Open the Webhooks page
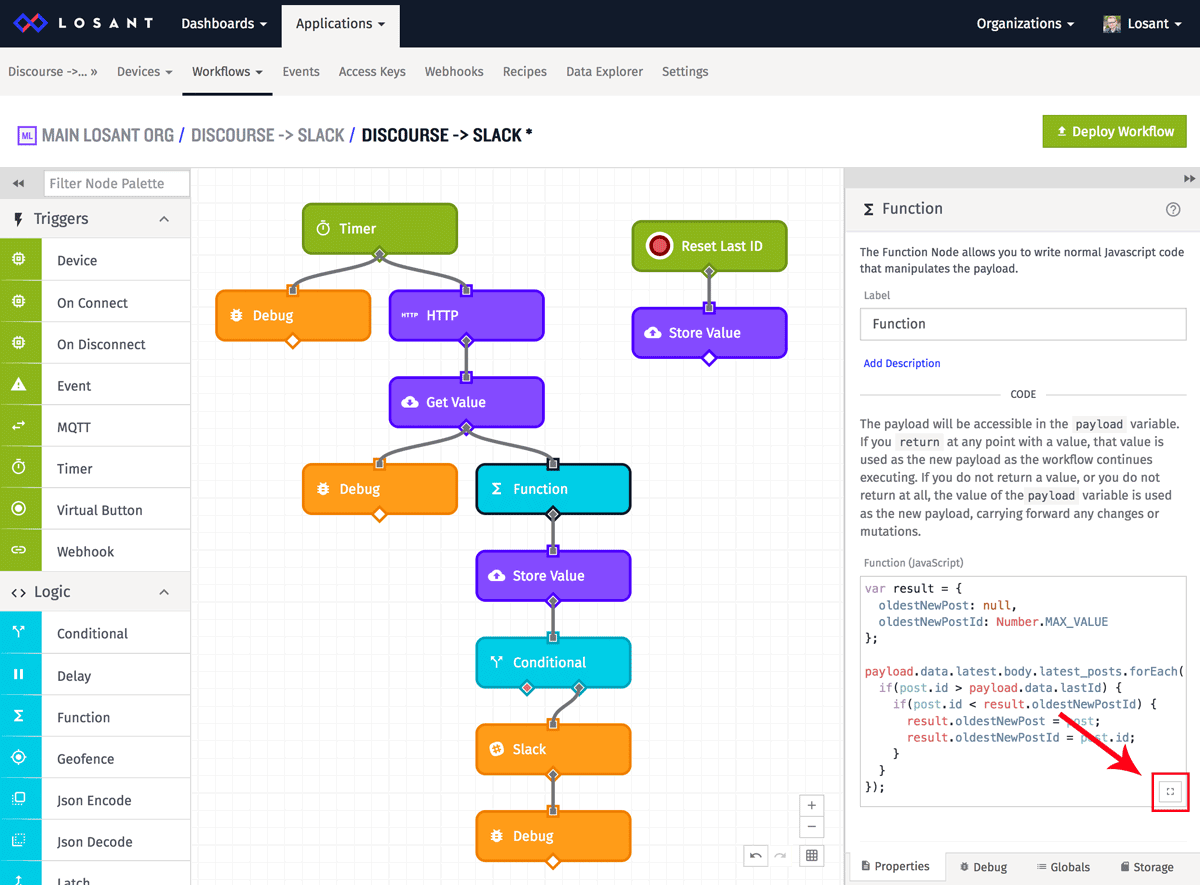Image resolution: width=1200 pixels, height=885 pixels. click(x=454, y=71)
